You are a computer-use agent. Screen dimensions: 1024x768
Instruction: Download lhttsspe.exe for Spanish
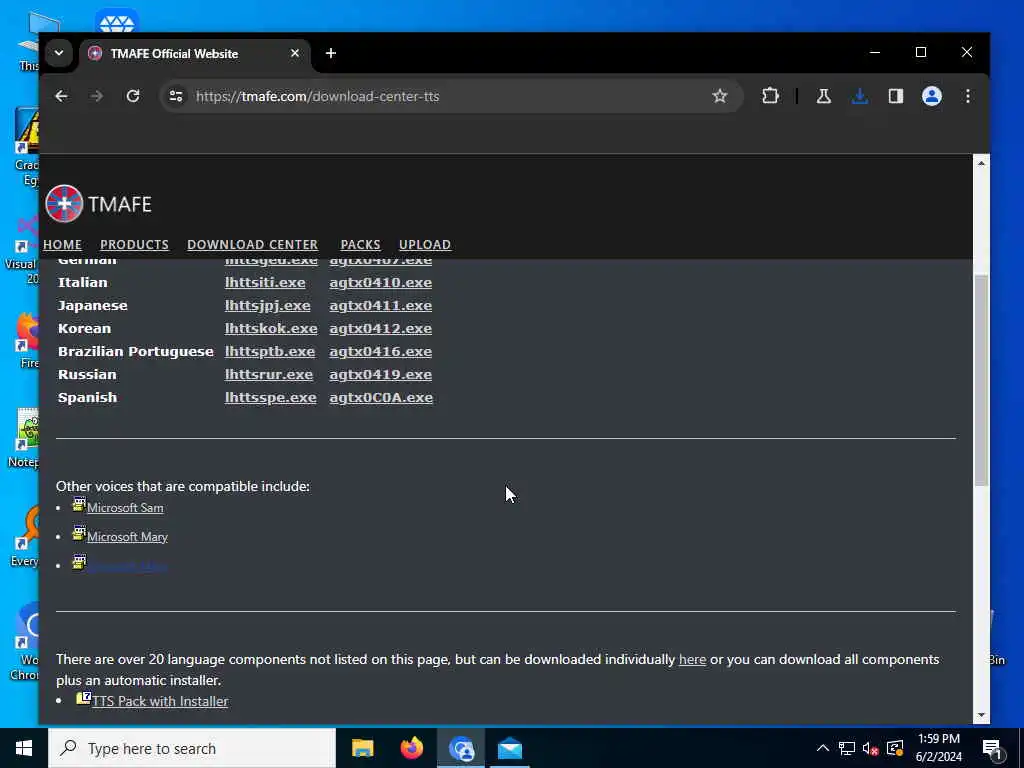[270, 397]
